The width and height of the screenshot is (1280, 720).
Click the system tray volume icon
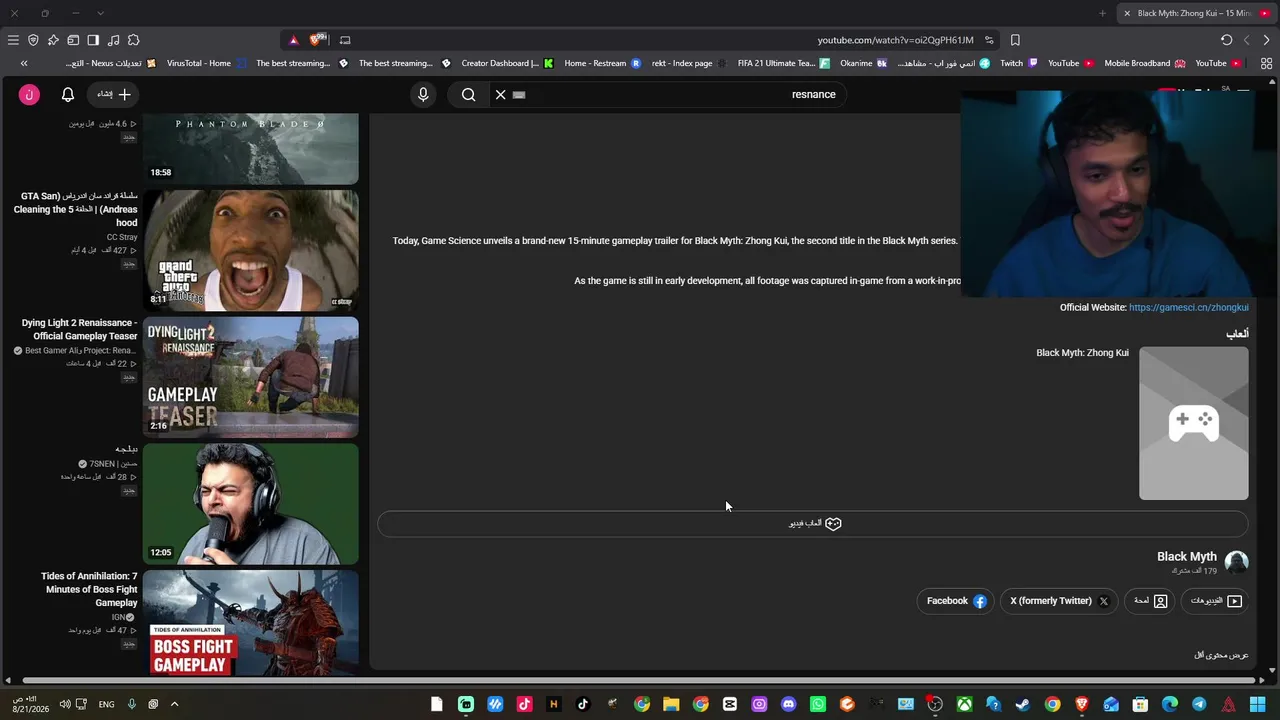65,704
